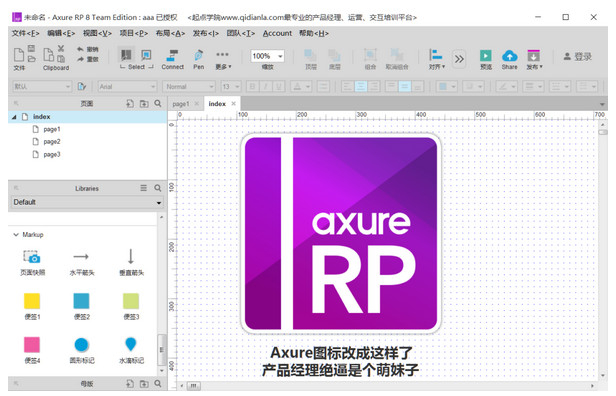Image resolution: width=616 pixels, height=396 pixels.
Task: Switch to the page1 tab
Action: 181,104
